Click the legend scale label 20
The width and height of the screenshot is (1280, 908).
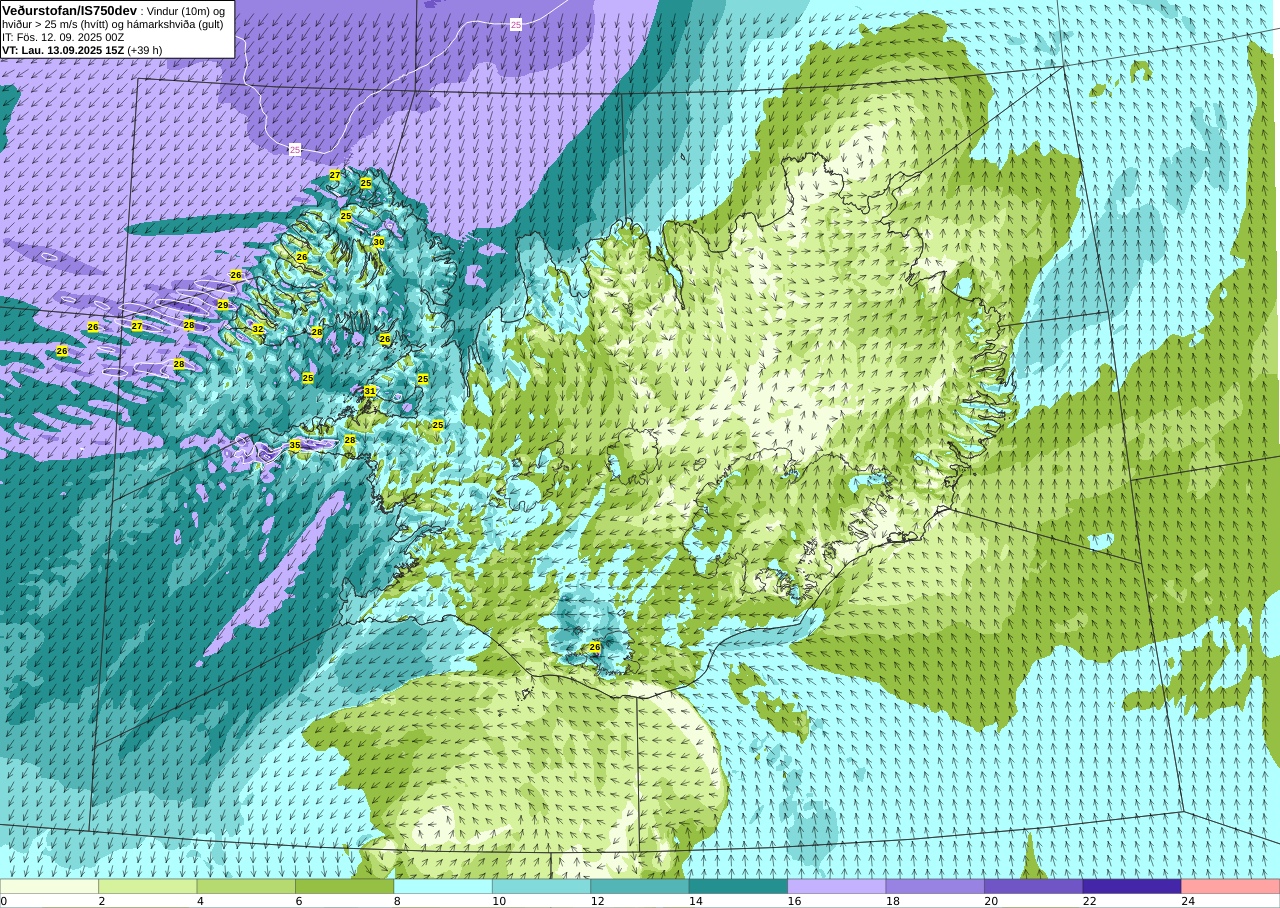pos(991,901)
